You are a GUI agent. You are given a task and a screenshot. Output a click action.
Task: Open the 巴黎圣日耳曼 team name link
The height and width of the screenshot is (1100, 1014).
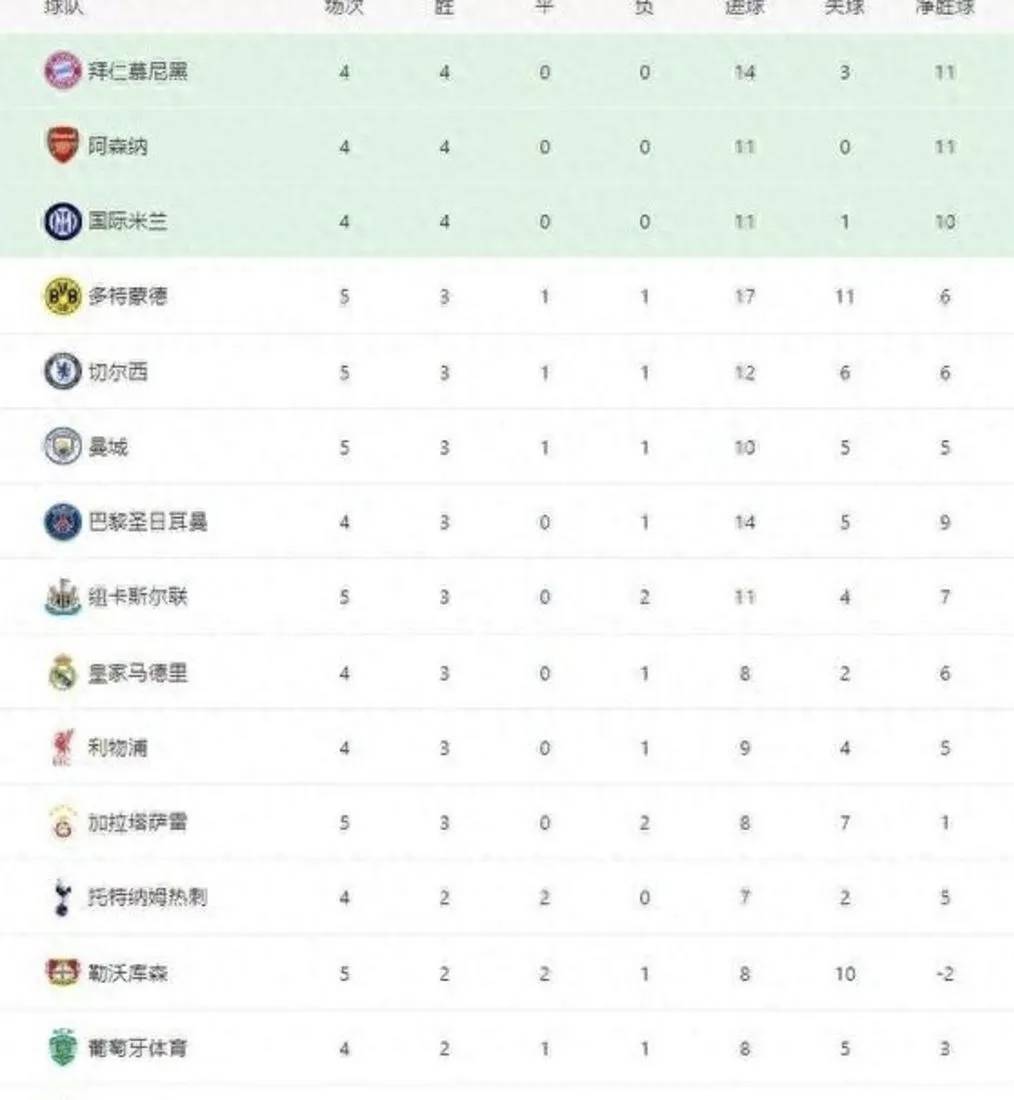148,522
